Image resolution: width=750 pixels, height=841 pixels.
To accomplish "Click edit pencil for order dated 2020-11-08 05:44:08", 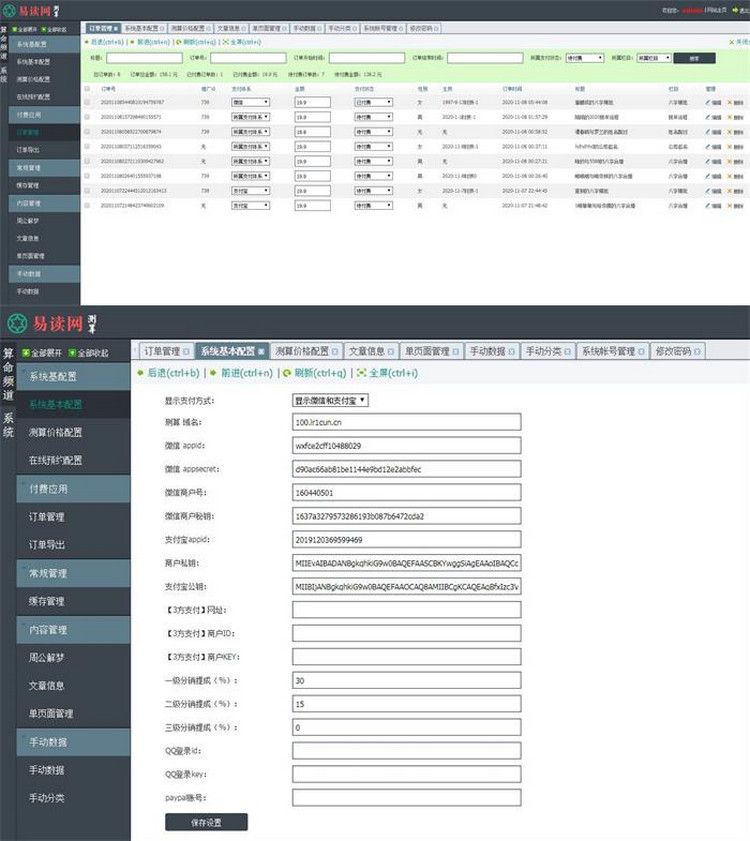I will [x=708, y=102].
